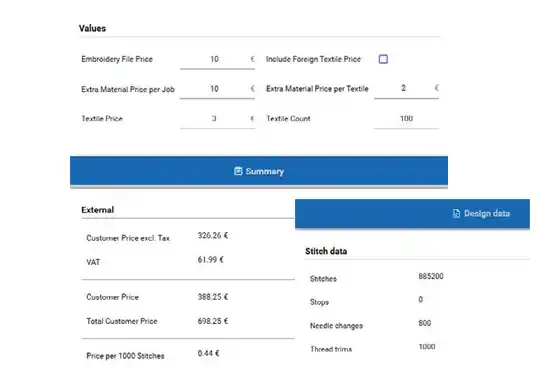Click the Design data document icon
Screen dimensions: 550x386
(456, 213)
